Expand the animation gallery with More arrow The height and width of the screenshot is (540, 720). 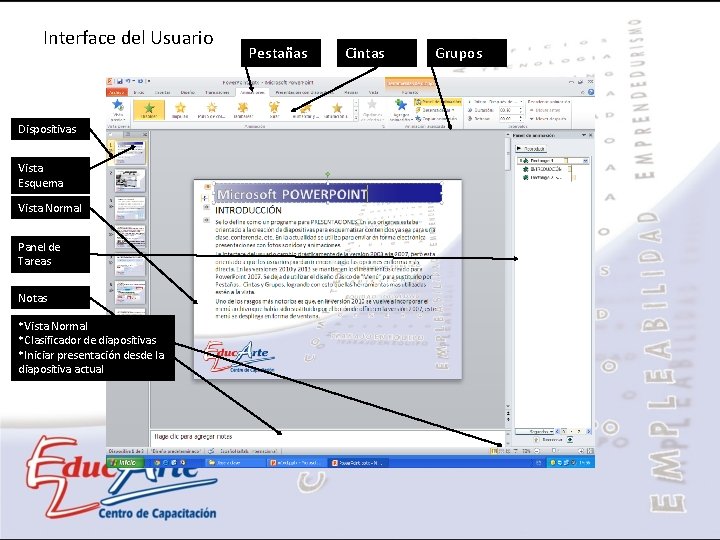coord(356,118)
